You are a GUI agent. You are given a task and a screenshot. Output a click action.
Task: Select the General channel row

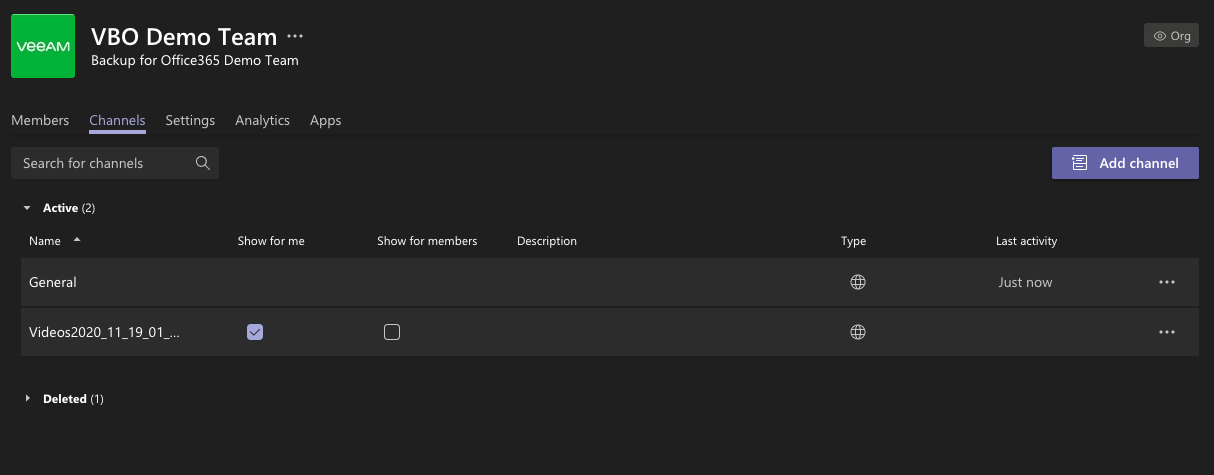point(609,283)
